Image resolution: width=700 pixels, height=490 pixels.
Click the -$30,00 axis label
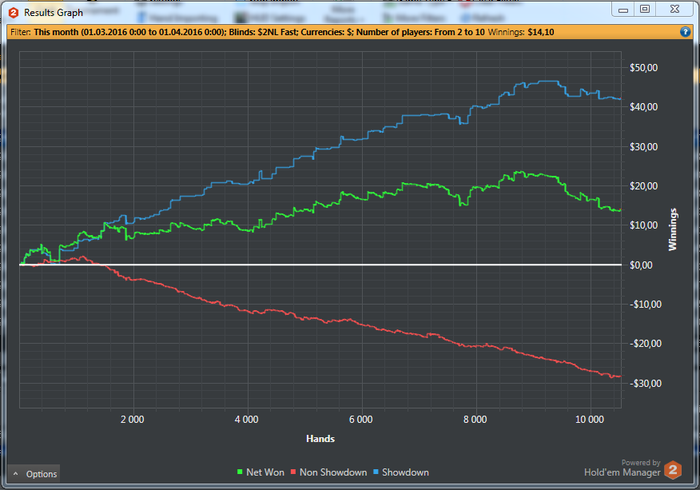click(x=646, y=383)
